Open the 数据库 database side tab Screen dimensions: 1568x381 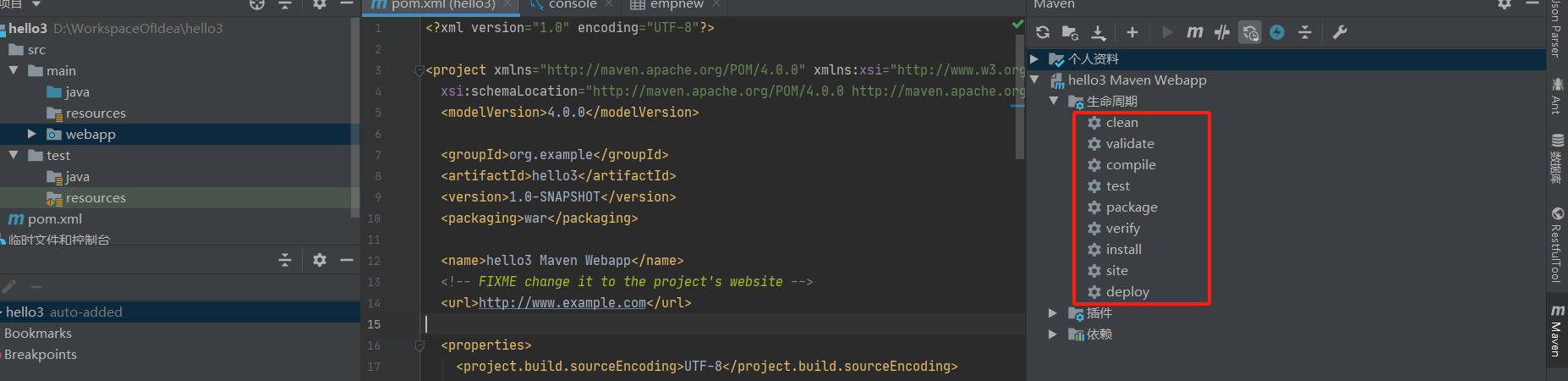(1556, 159)
